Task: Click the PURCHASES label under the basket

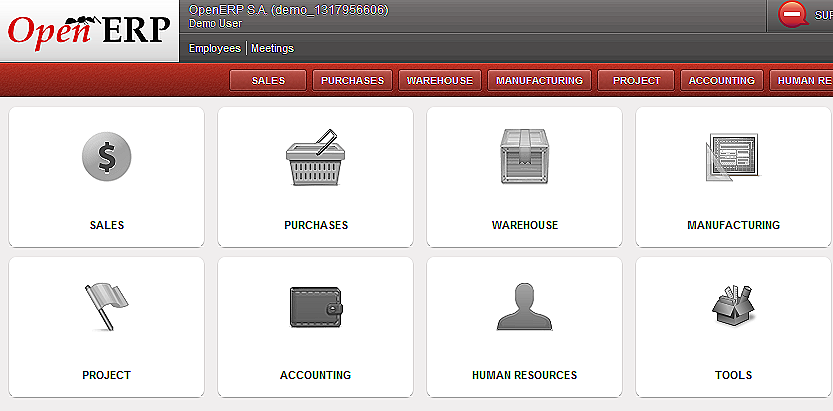Action: click(316, 225)
